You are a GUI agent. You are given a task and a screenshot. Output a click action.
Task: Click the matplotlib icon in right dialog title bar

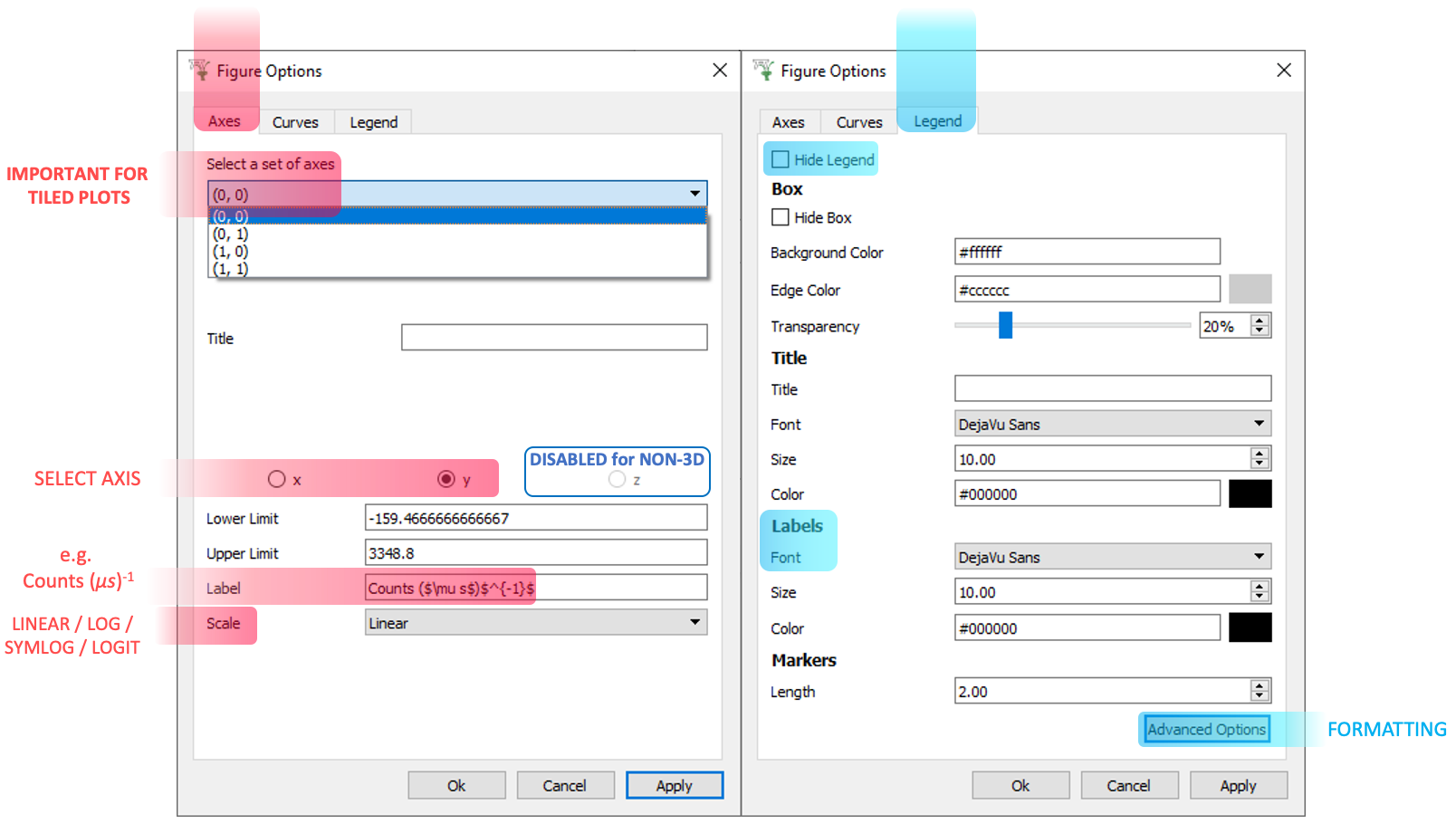(761, 70)
